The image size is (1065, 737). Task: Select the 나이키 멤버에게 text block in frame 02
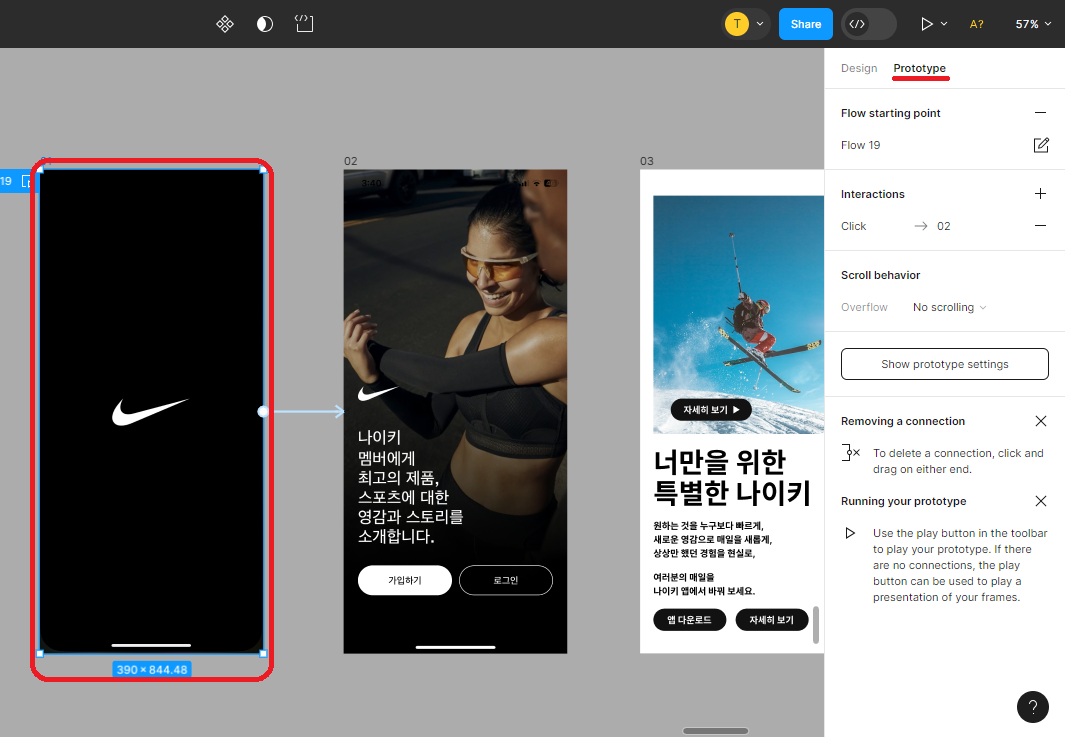pyautogui.click(x=410, y=486)
